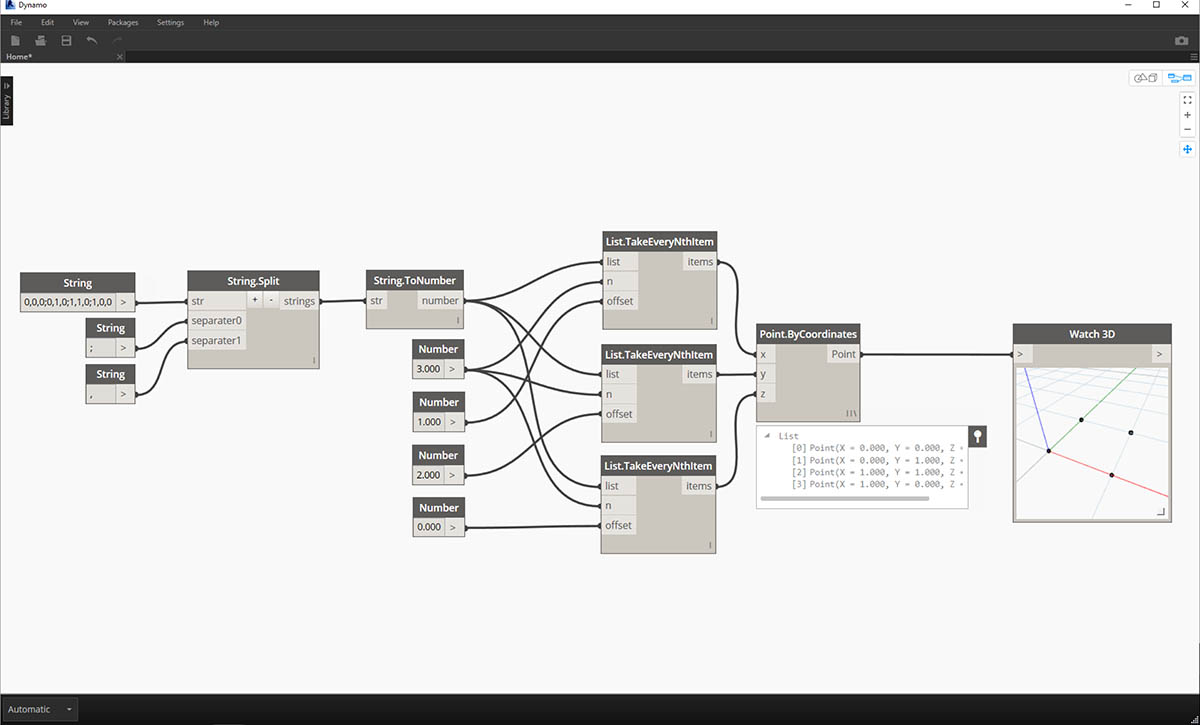
Task: Click the New file icon
Action: [15, 40]
